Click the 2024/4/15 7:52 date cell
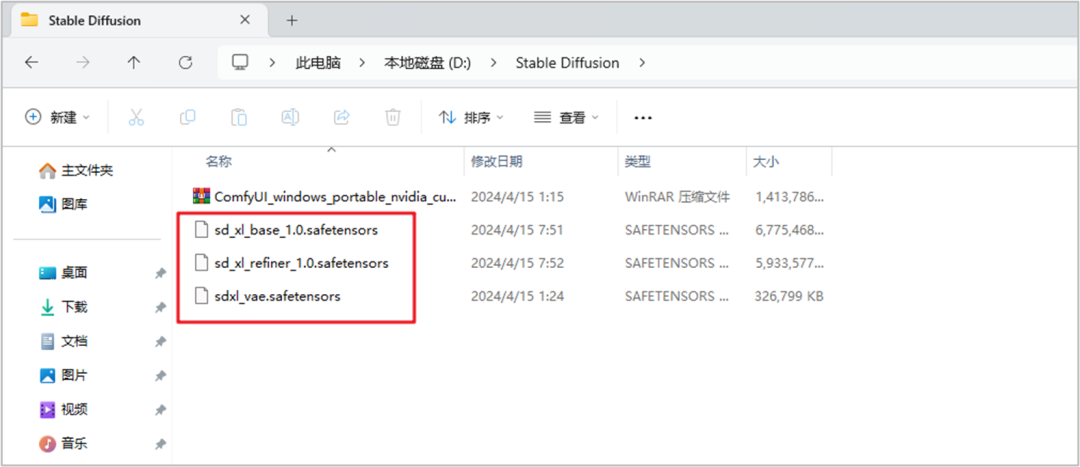The height and width of the screenshot is (467, 1080). coord(517,263)
